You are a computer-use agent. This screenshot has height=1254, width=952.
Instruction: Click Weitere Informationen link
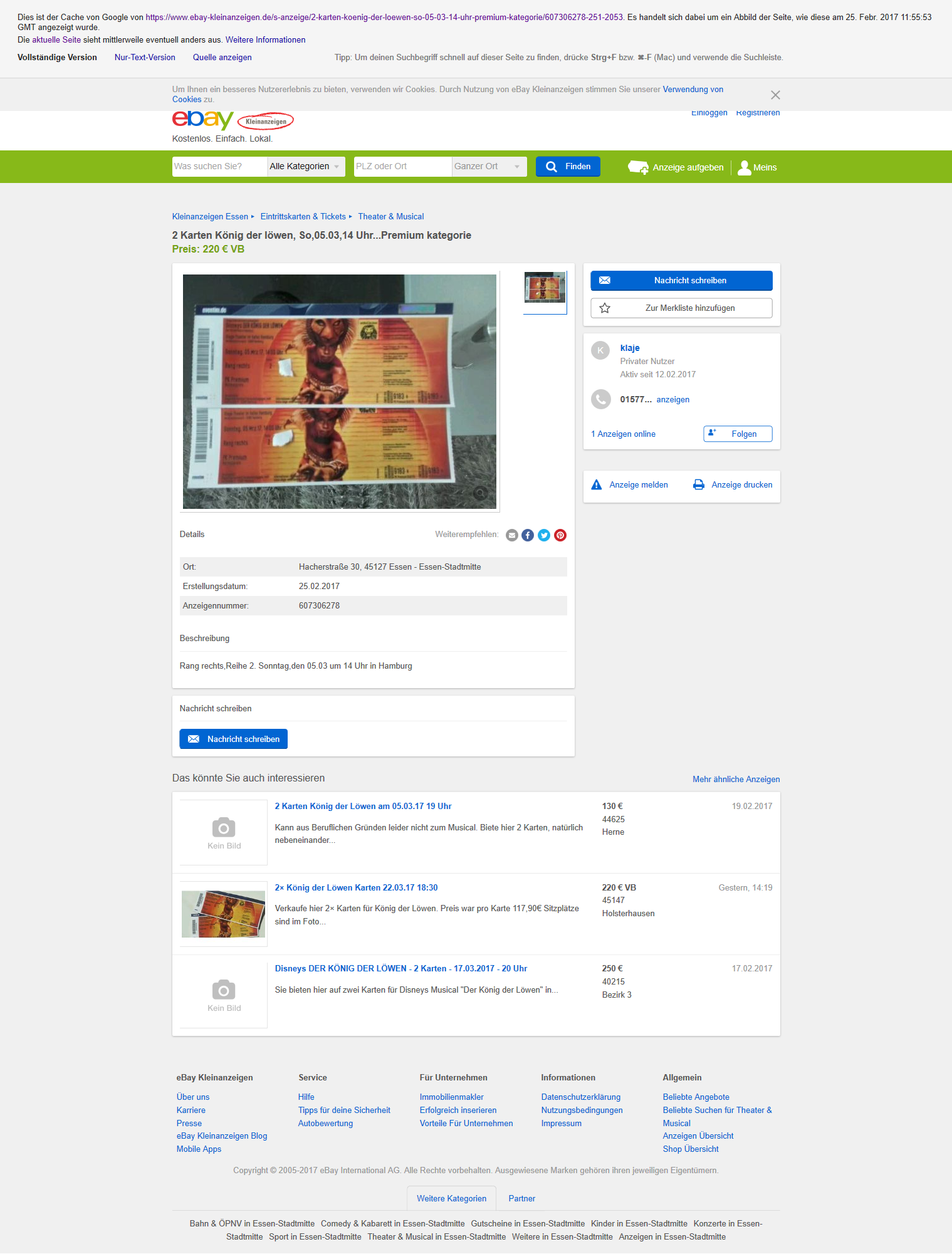coord(266,40)
